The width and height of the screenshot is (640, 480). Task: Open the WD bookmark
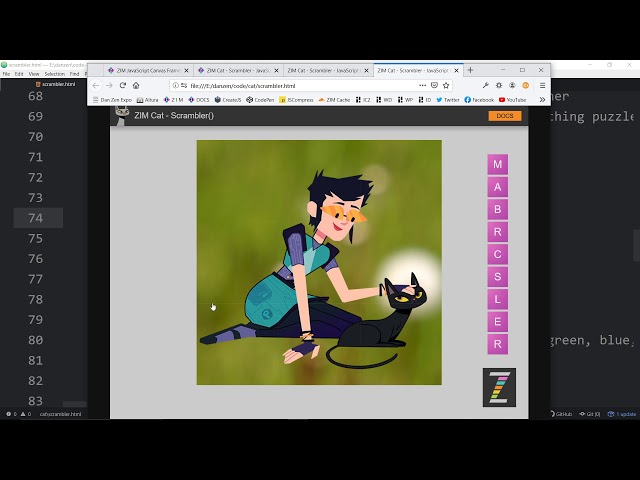click(384, 100)
